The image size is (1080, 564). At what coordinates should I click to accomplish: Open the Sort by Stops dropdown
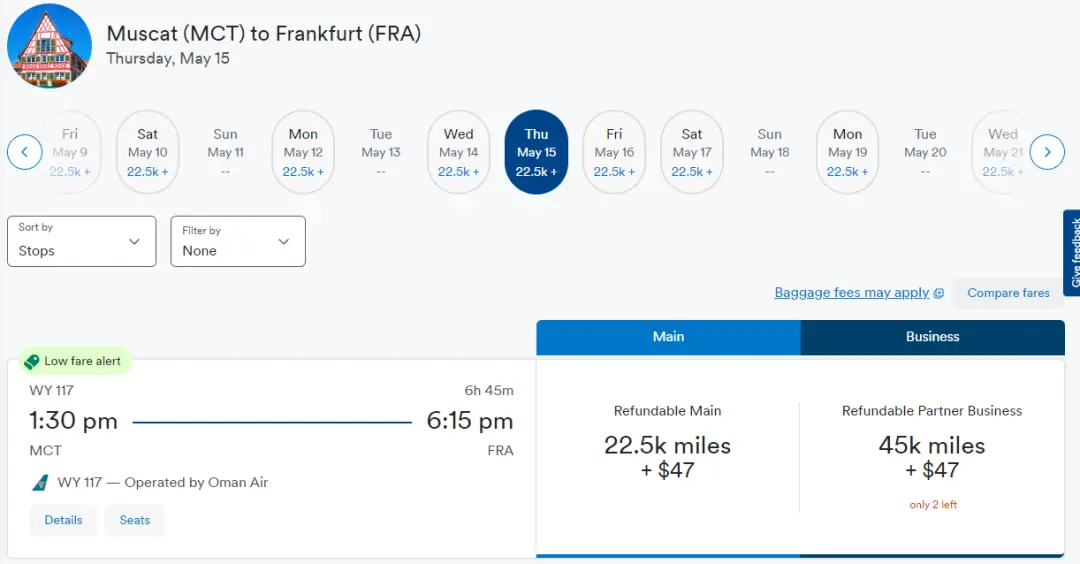click(82, 241)
